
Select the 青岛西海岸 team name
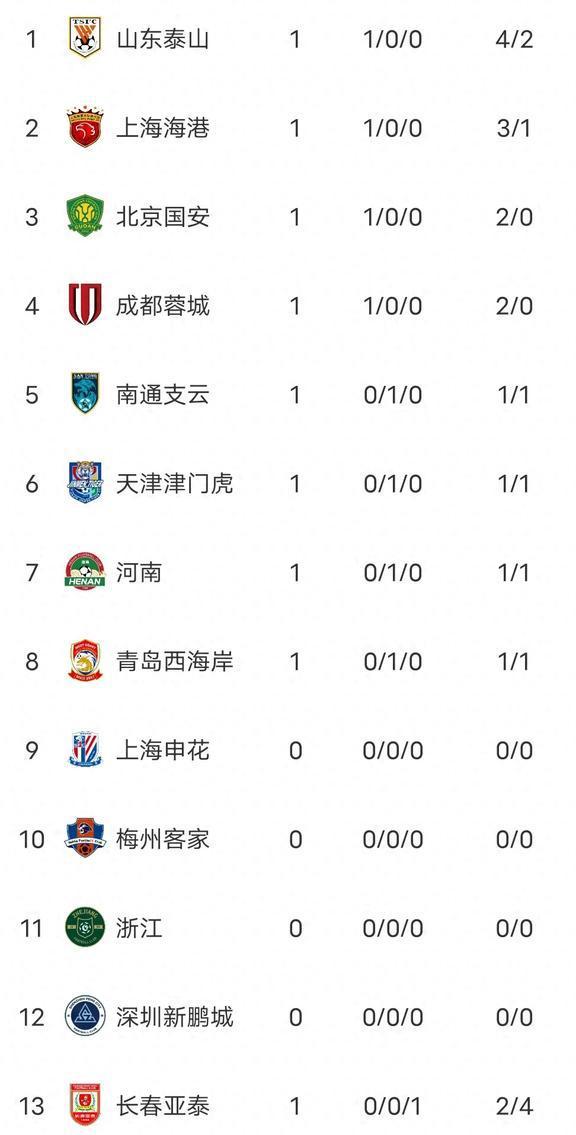(174, 661)
